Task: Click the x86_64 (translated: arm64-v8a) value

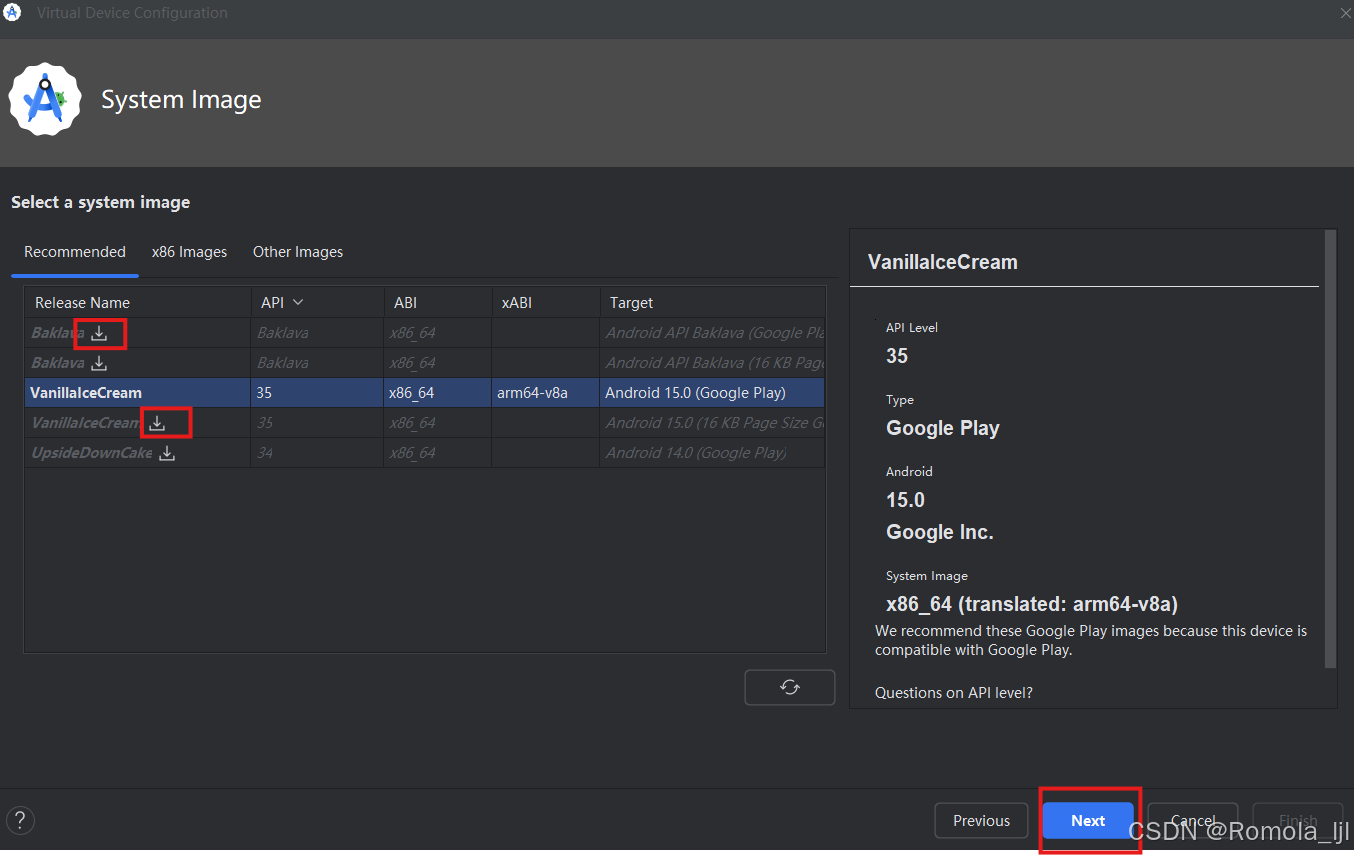Action: [x=1032, y=604]
